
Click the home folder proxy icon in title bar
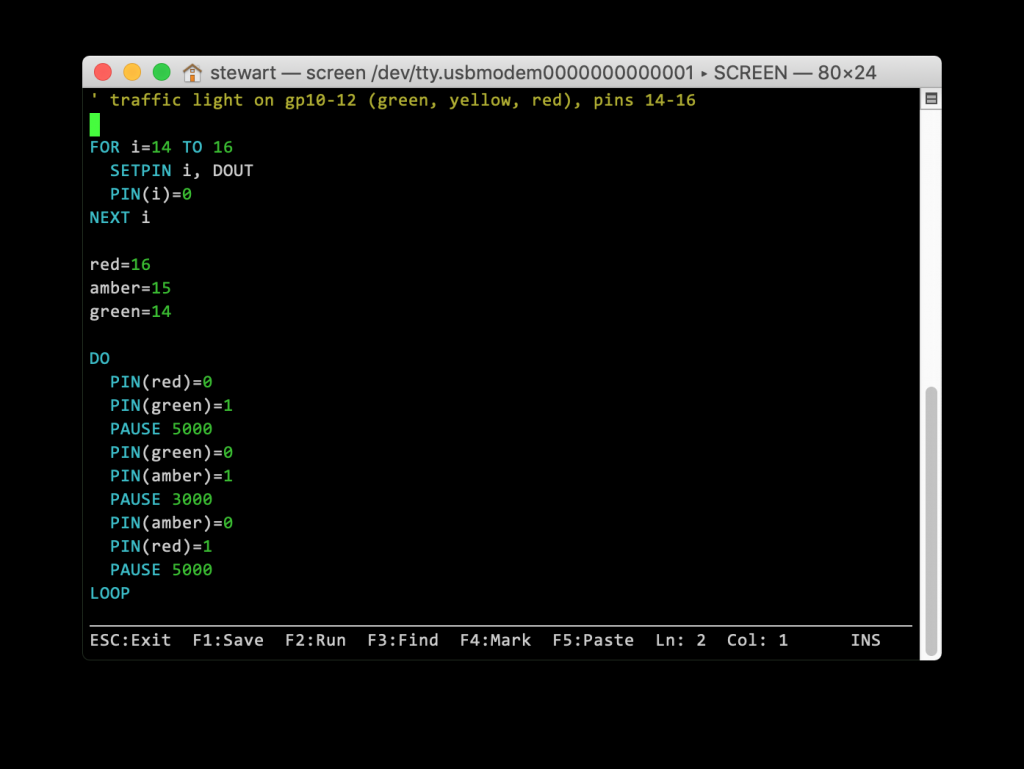pos(193,73)
